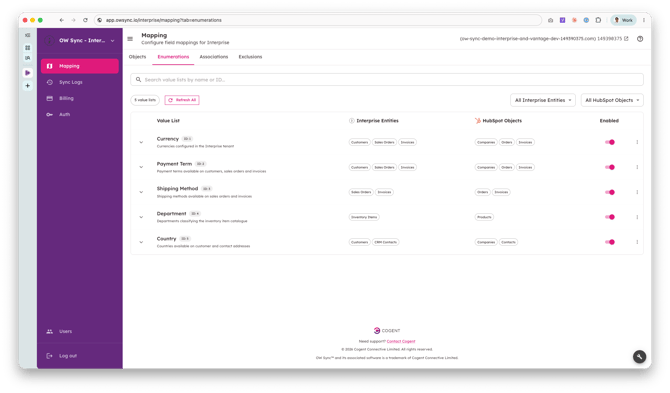The width and height of the screenshot is (670, 393).
Task: Open the purple Y extension icon
Action: pos(562,20)
